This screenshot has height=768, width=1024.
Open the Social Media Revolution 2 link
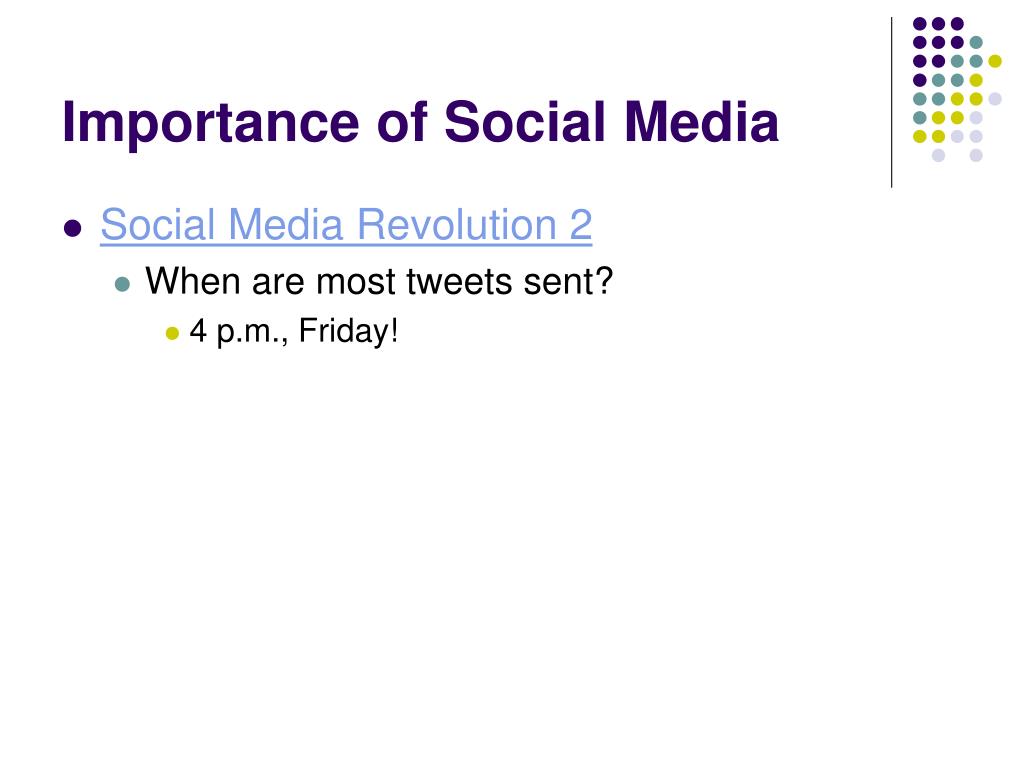tap(346, 225)
